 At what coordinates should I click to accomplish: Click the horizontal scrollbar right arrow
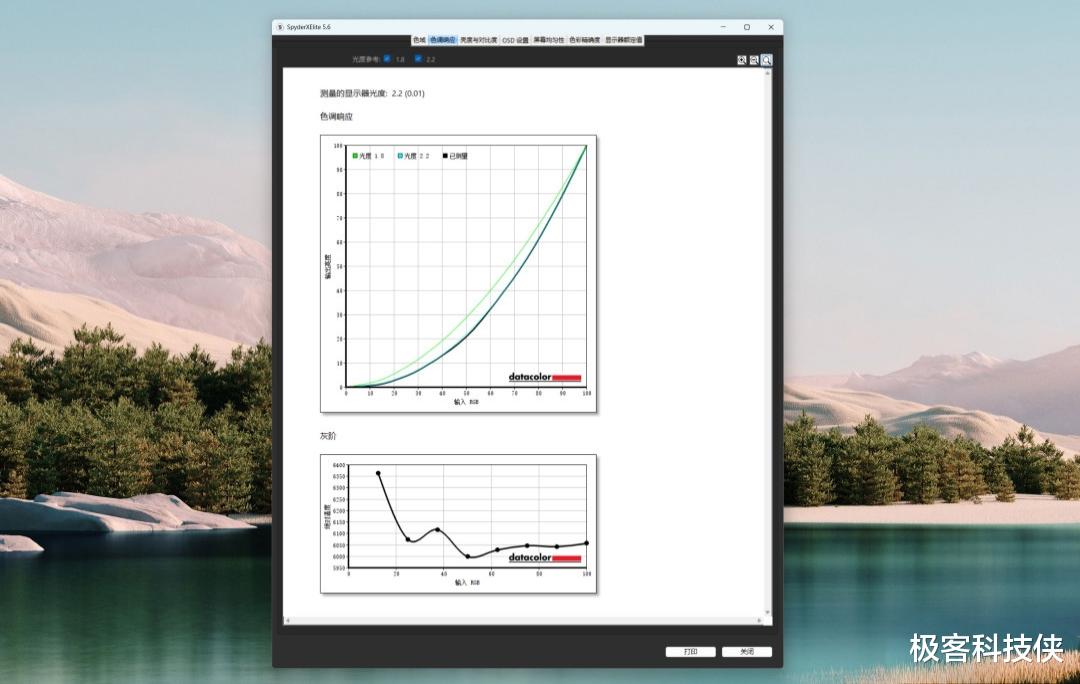[x=760, y=621]
